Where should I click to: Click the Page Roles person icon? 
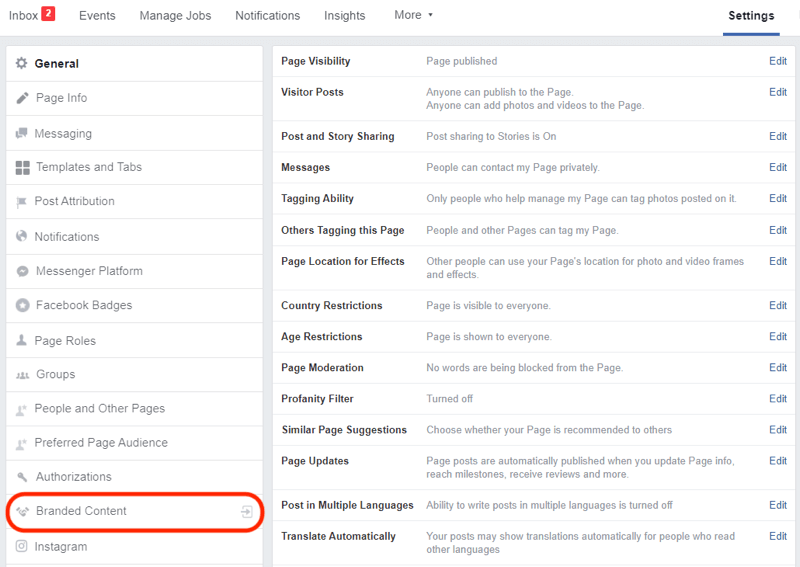pos(21,340)
